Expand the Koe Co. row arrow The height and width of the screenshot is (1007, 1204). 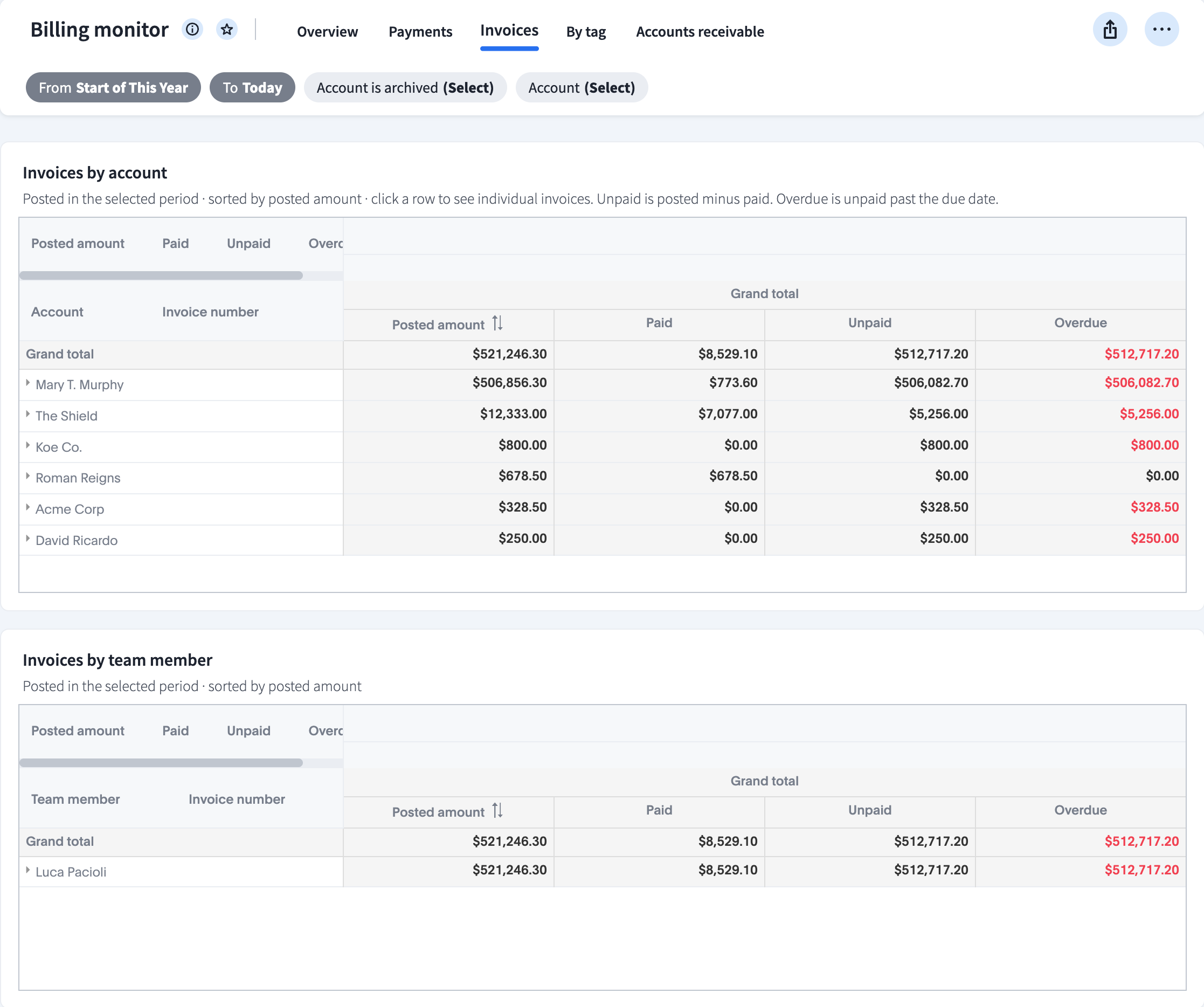pyautogui.click(x=27, y=446)
